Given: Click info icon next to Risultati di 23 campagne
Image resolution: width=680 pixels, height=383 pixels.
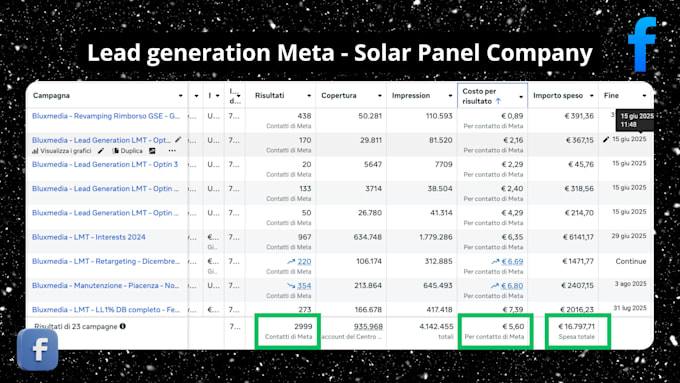Looking at the screenshot, I should point(123,326).
